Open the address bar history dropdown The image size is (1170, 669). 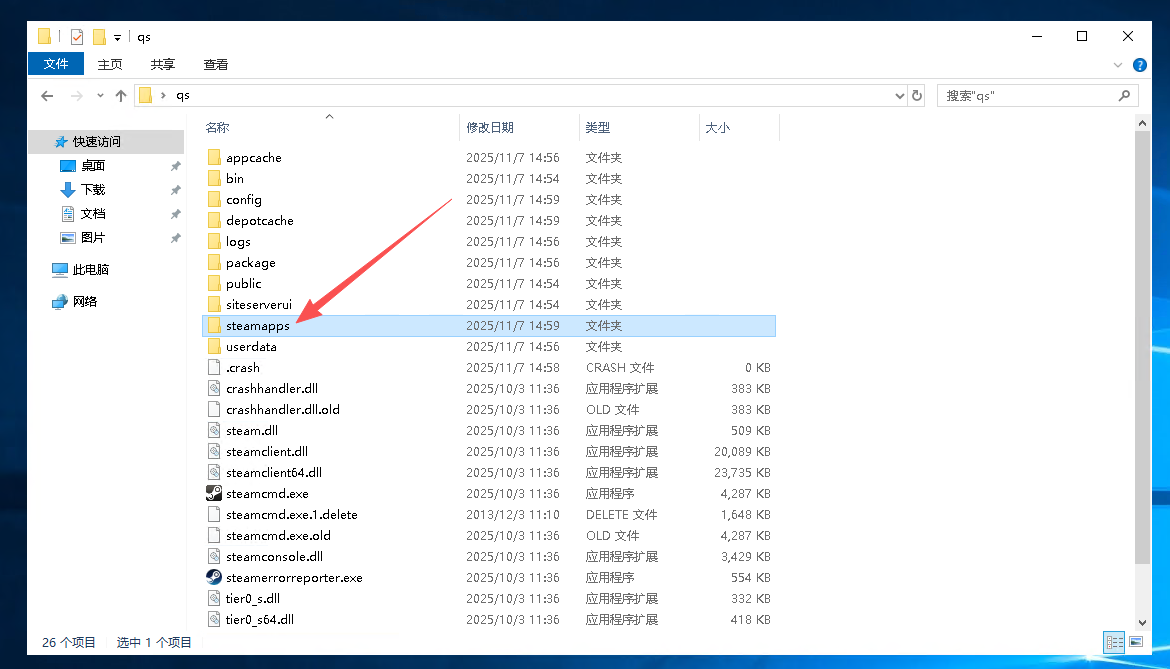coord(899,96)
